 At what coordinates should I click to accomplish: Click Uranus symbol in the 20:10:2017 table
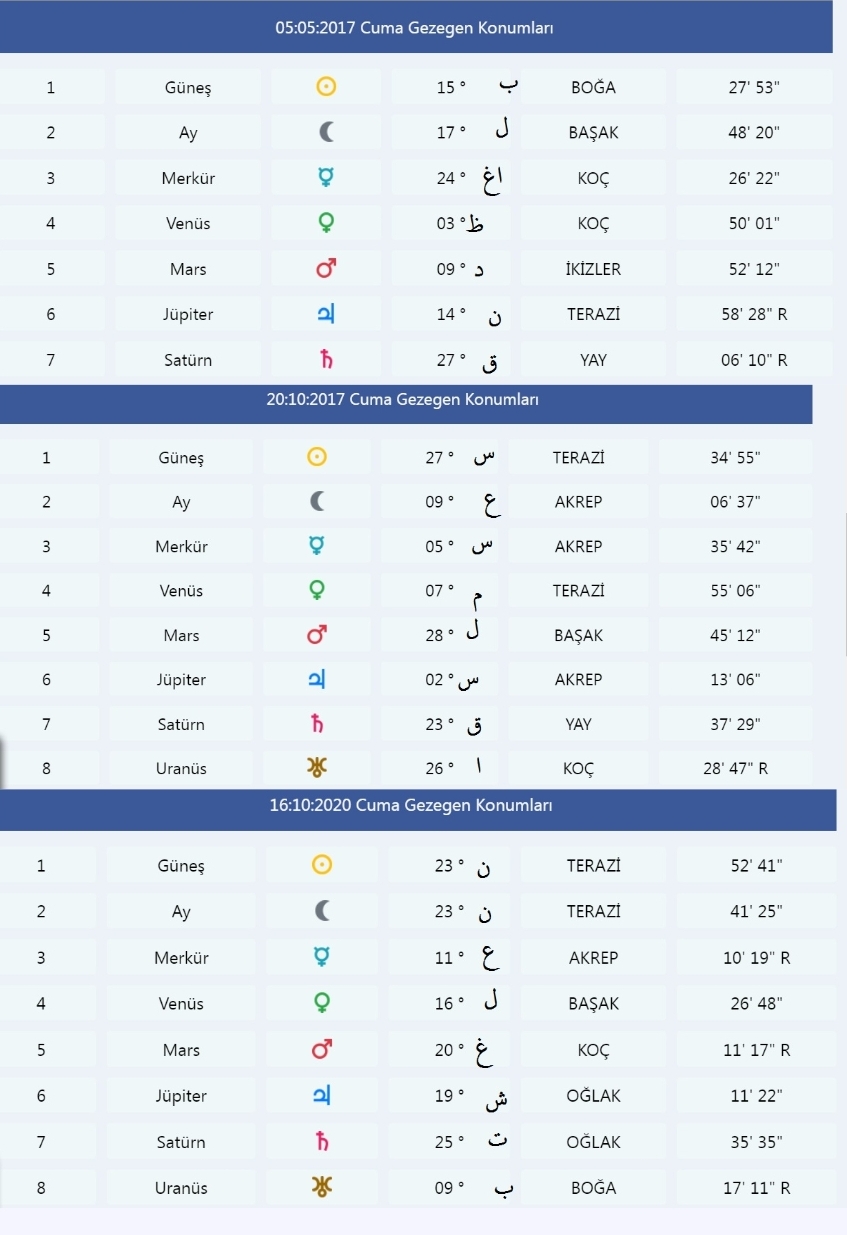[318, 768]
